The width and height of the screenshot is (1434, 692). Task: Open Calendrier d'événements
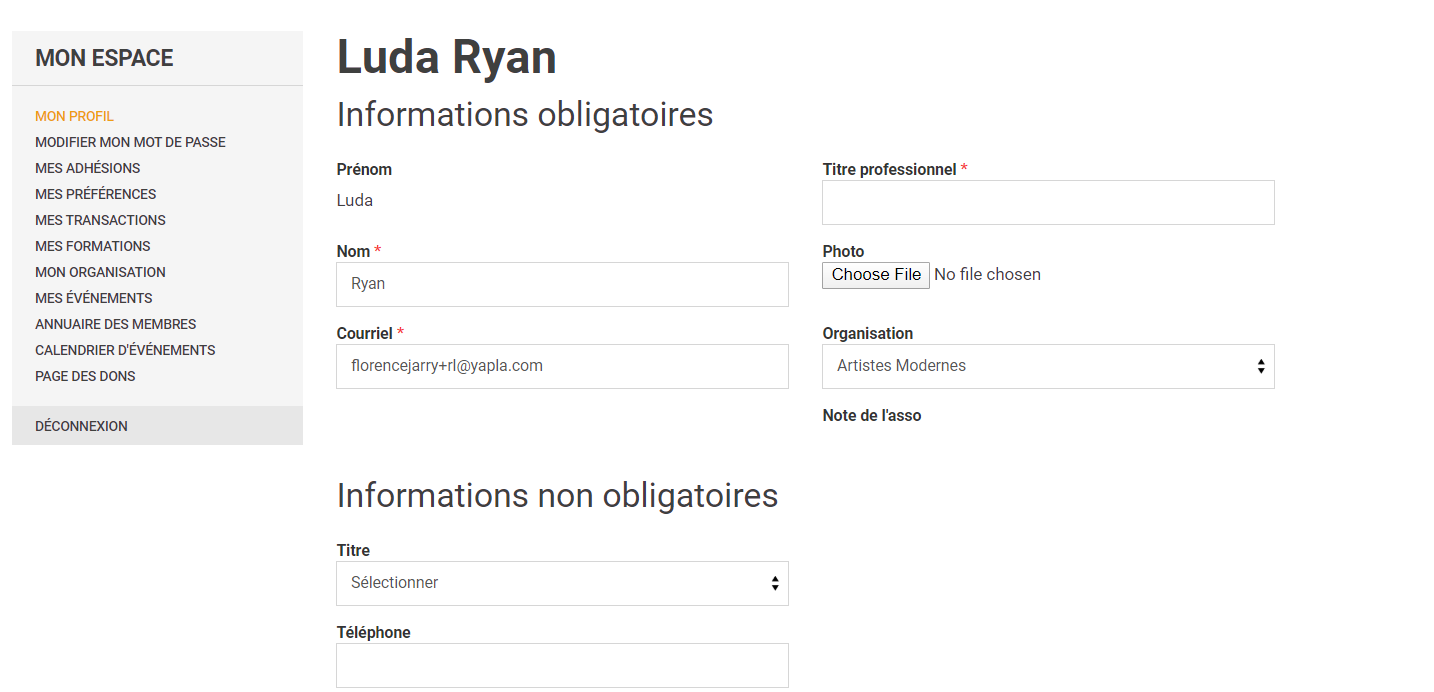pyautogui.click(x=125, y=350)
